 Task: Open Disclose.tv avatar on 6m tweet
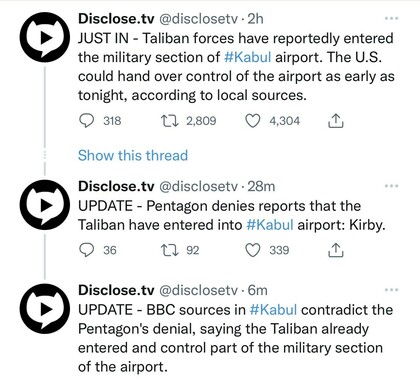(45, 309)
